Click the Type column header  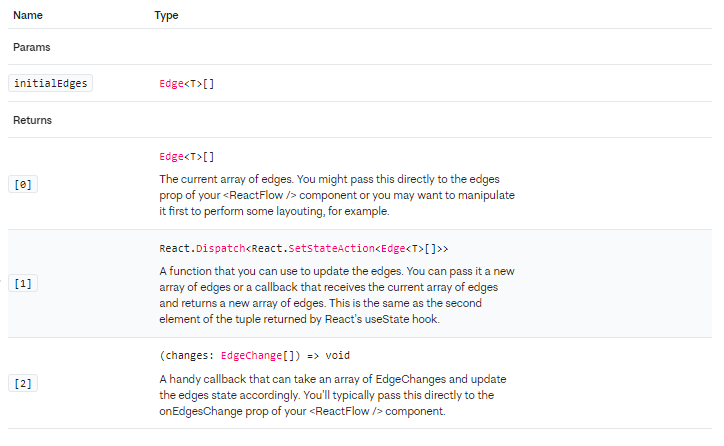coord(167,17)
